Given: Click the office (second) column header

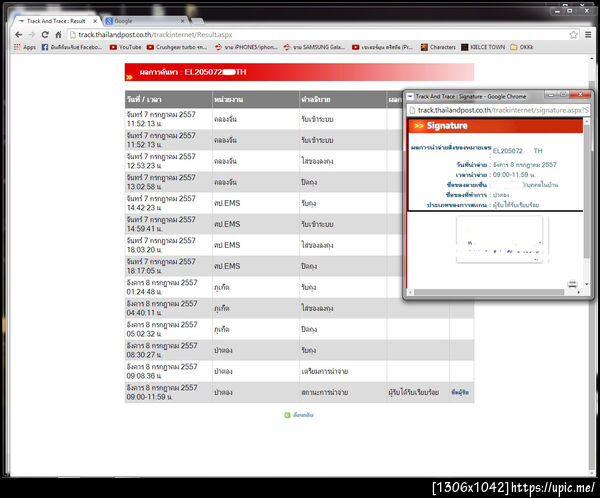Looking at the screenshot, I should click(256, 100).
